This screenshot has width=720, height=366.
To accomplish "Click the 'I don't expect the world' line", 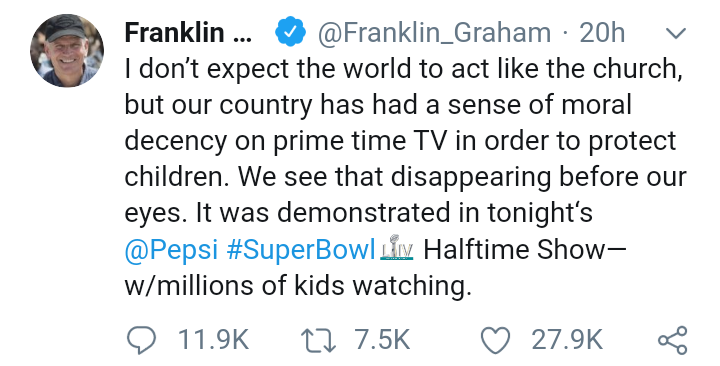I will tap(404, 69).
